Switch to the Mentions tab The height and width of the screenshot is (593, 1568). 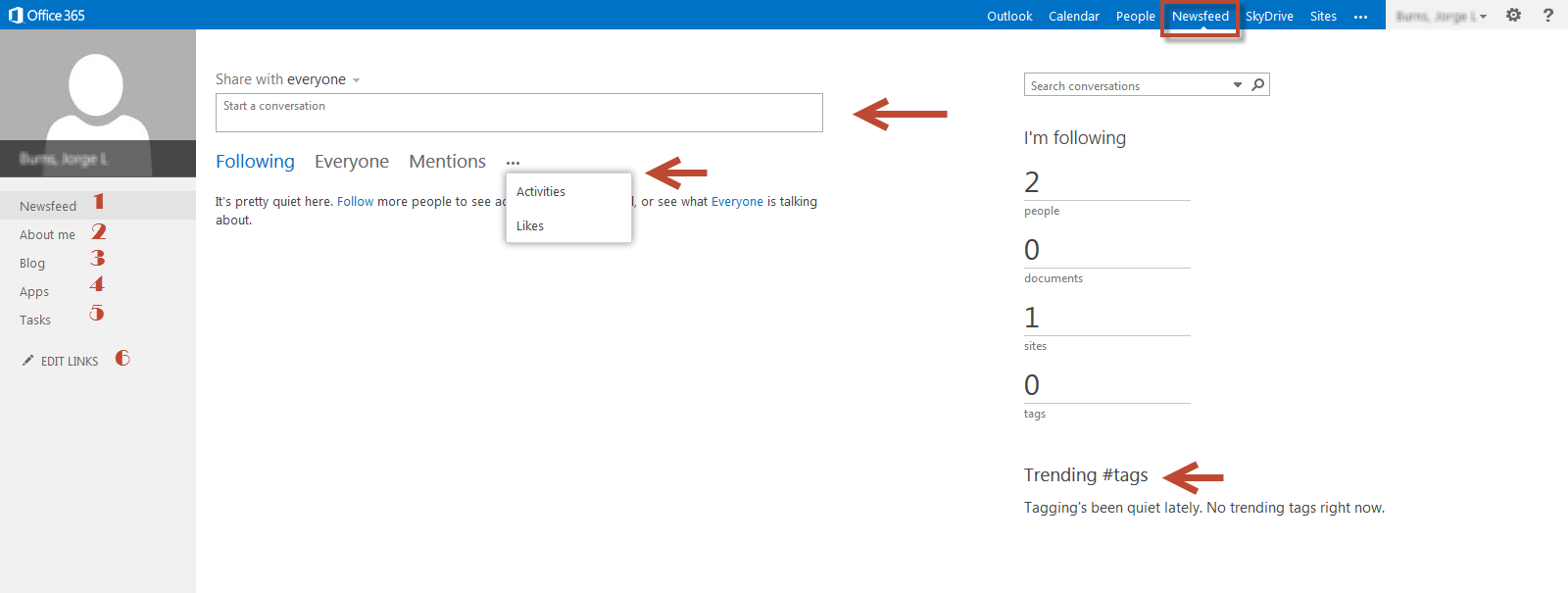coord(447,162)
